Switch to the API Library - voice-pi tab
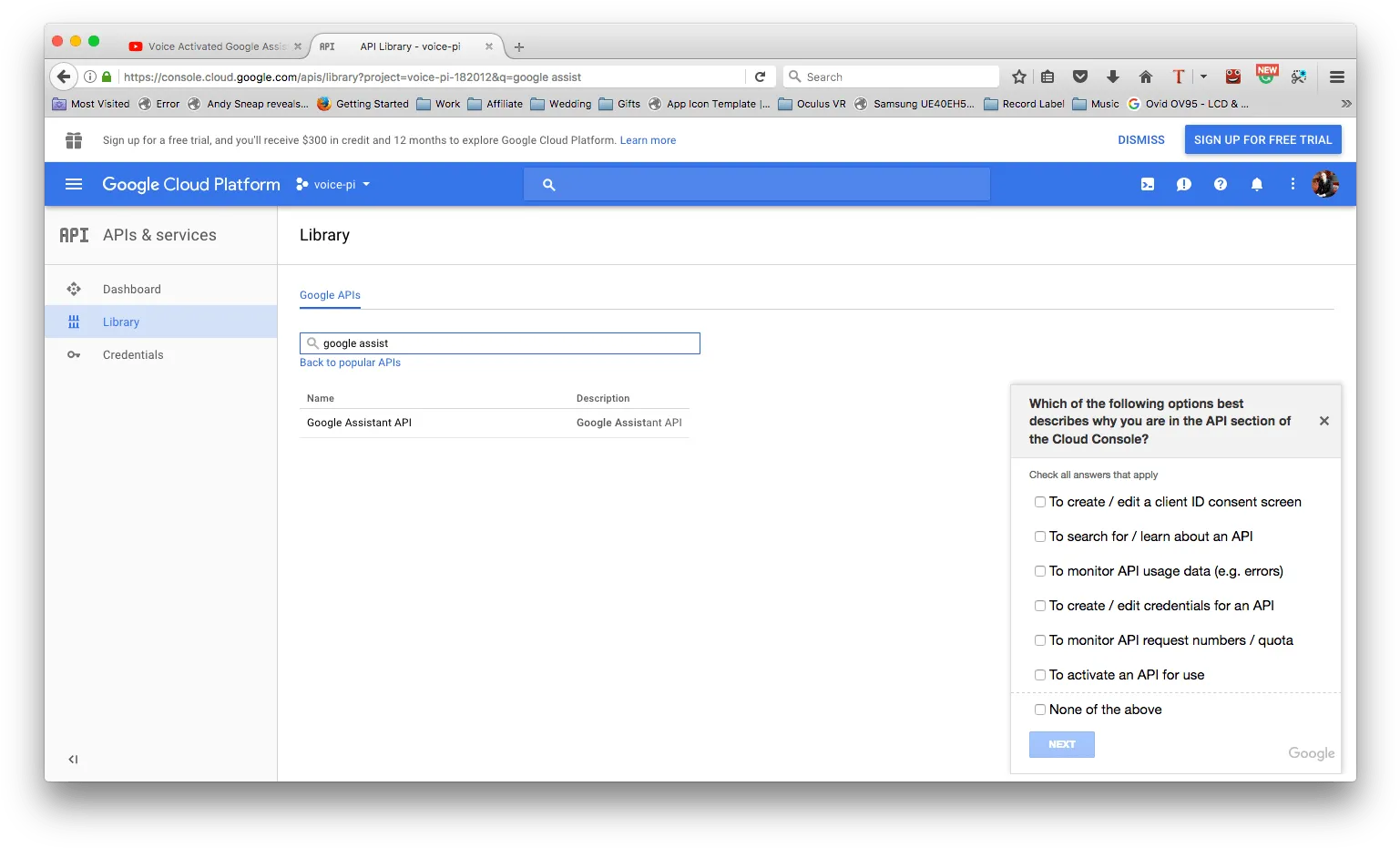This screenshot has height=848, width=1400. point(410,46)
